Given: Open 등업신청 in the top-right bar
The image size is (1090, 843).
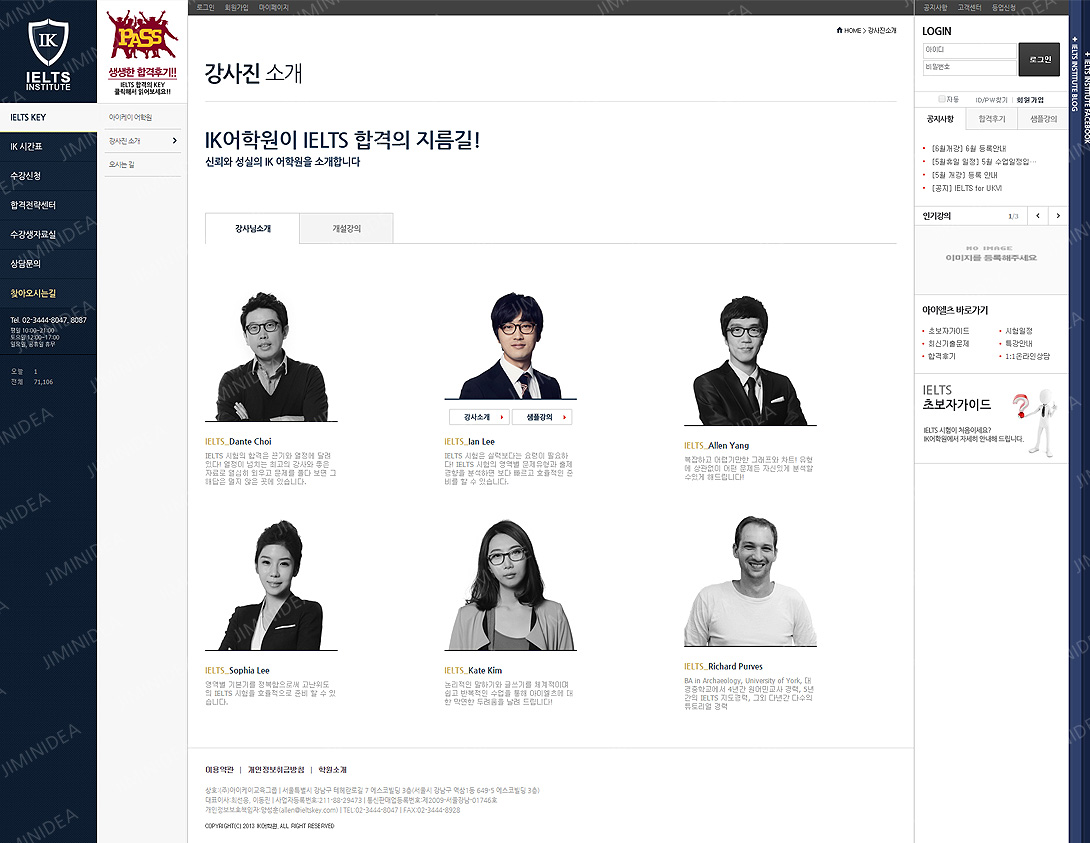Looking at the screenshot, I should [x=1003, y=7].
